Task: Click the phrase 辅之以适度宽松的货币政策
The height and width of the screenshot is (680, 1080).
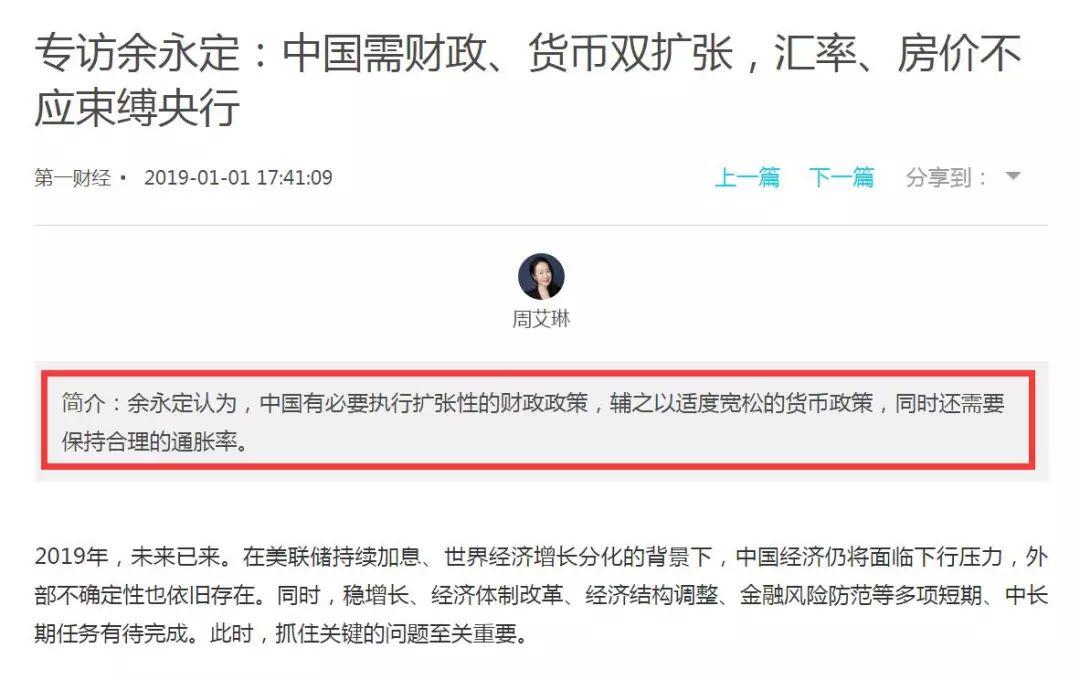Action: (741, 403)
